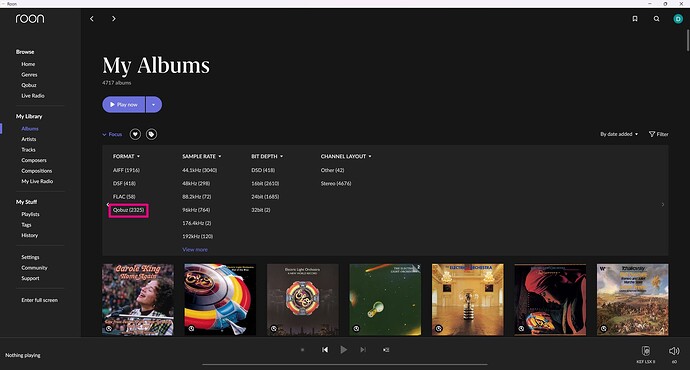The height and width of the screenshot is (370, 690).
Task: Open the volume speaker control
Action: click(x=674, y=351)
